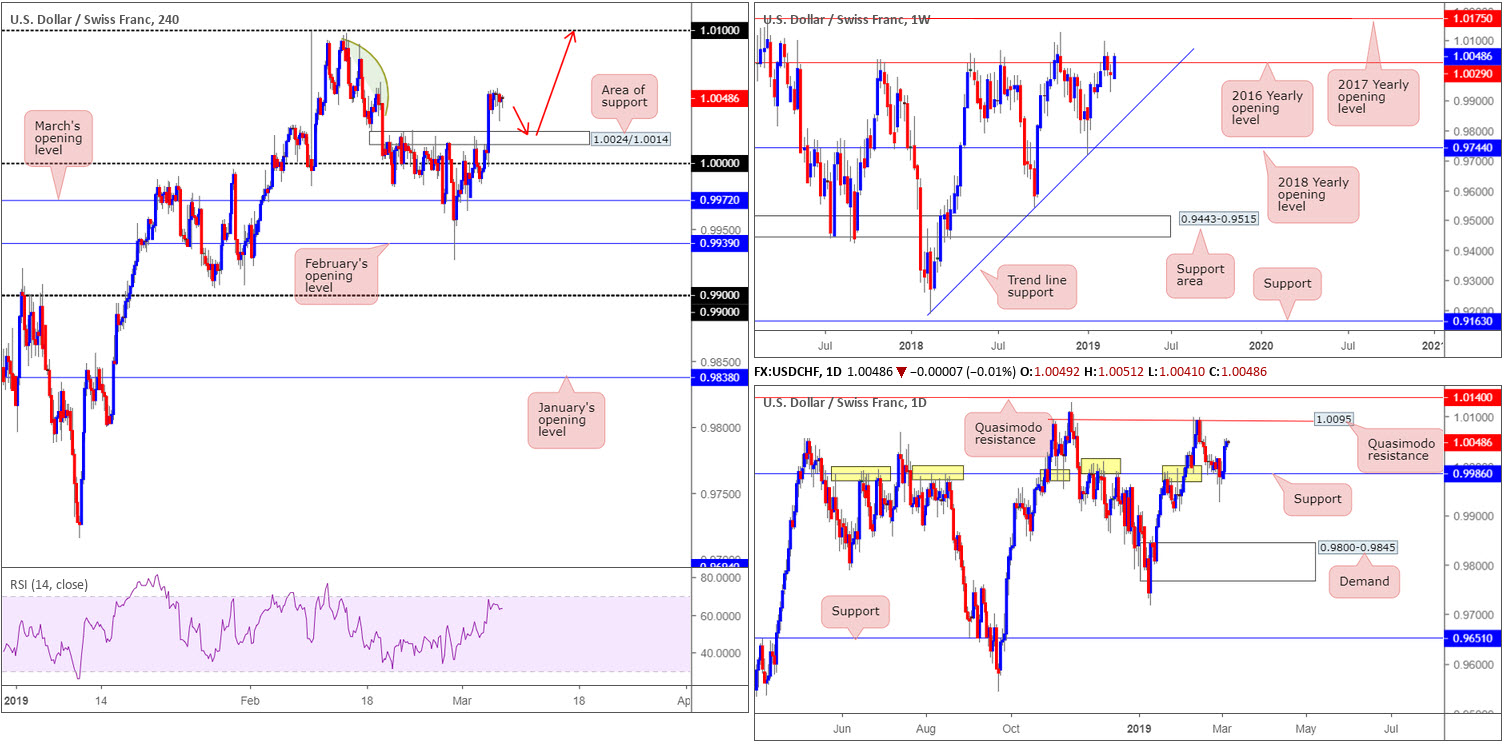Click the 60.0000 value on the RSI scale
This screenshot has height=744, width=1504.
718,616
